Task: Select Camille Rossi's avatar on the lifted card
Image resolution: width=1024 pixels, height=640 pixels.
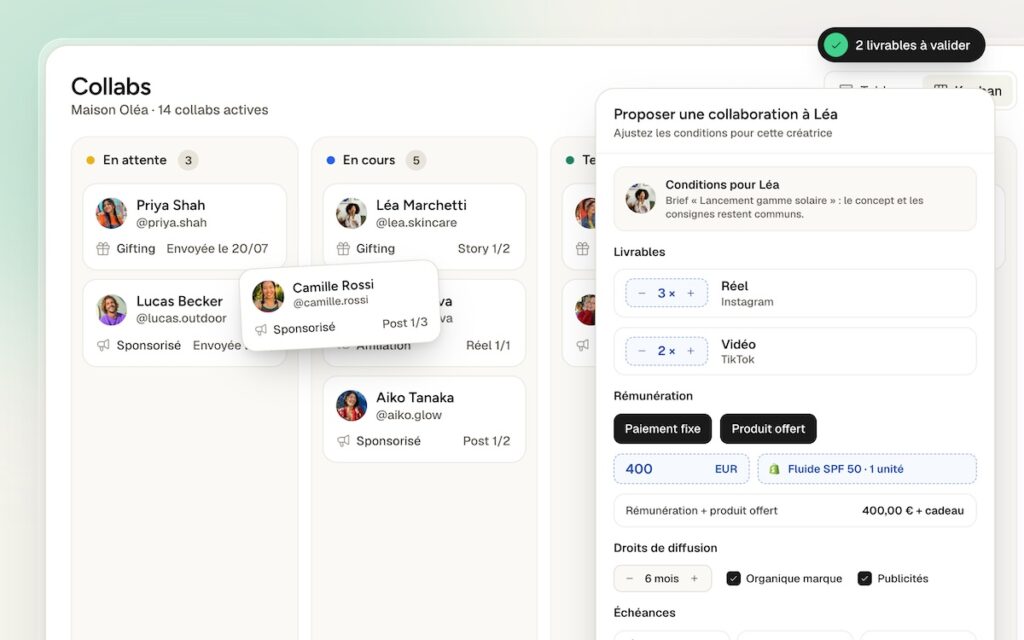Action: tap(268, 296)
